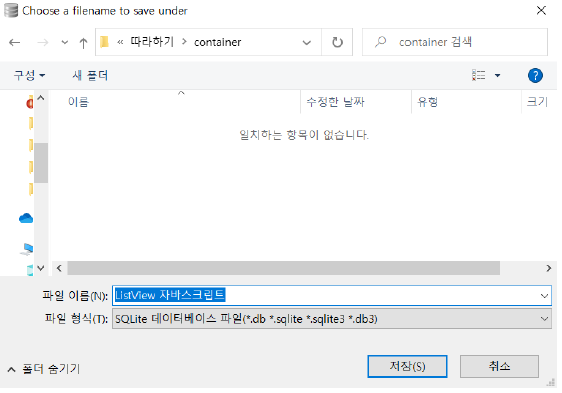The image size is (562, 393).
Task: Refresh the container folder view
Action: [x=337, y=42]
